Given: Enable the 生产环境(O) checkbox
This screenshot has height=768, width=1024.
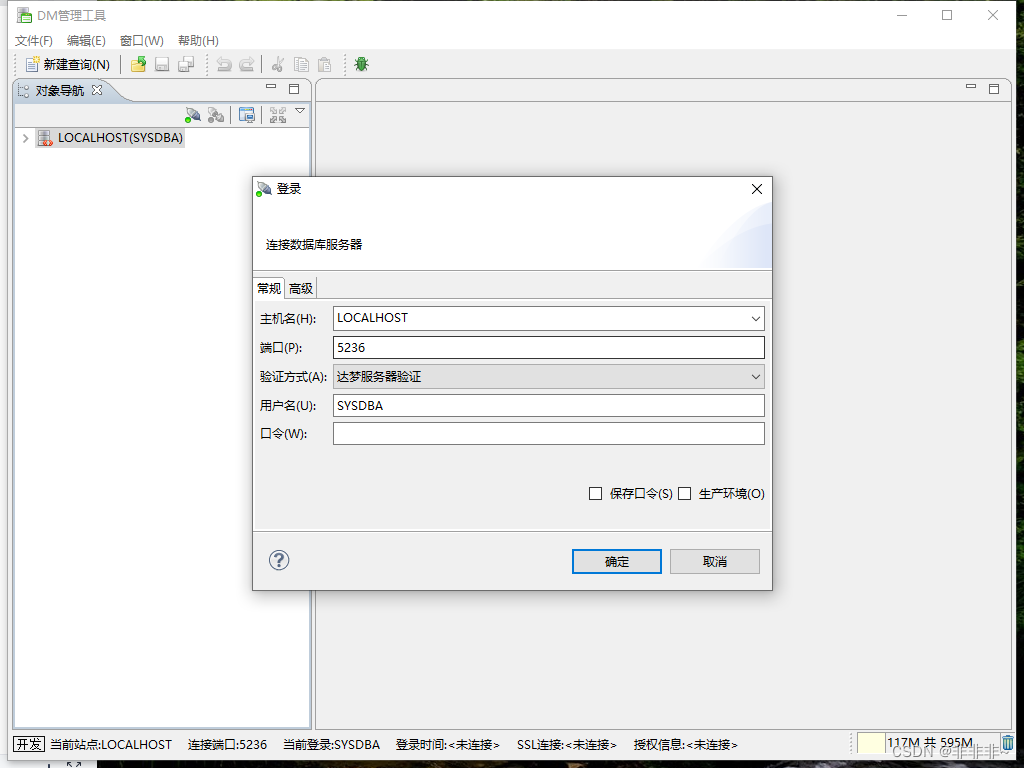Looking at the screenshot, I should click(x=684, y=494).
